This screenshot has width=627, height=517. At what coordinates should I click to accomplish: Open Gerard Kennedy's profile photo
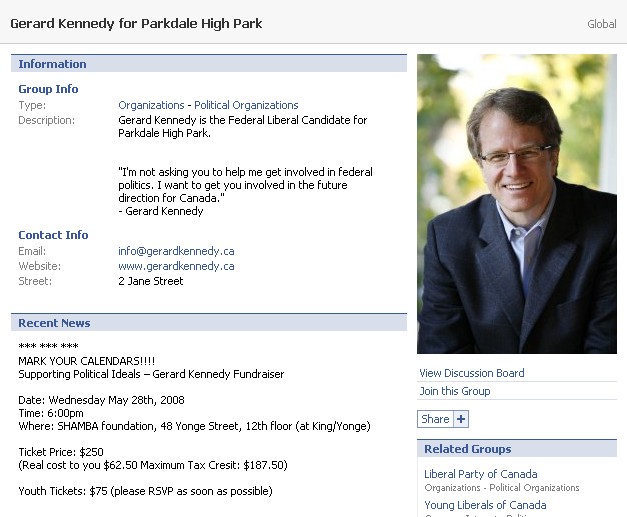coord(516,203)
